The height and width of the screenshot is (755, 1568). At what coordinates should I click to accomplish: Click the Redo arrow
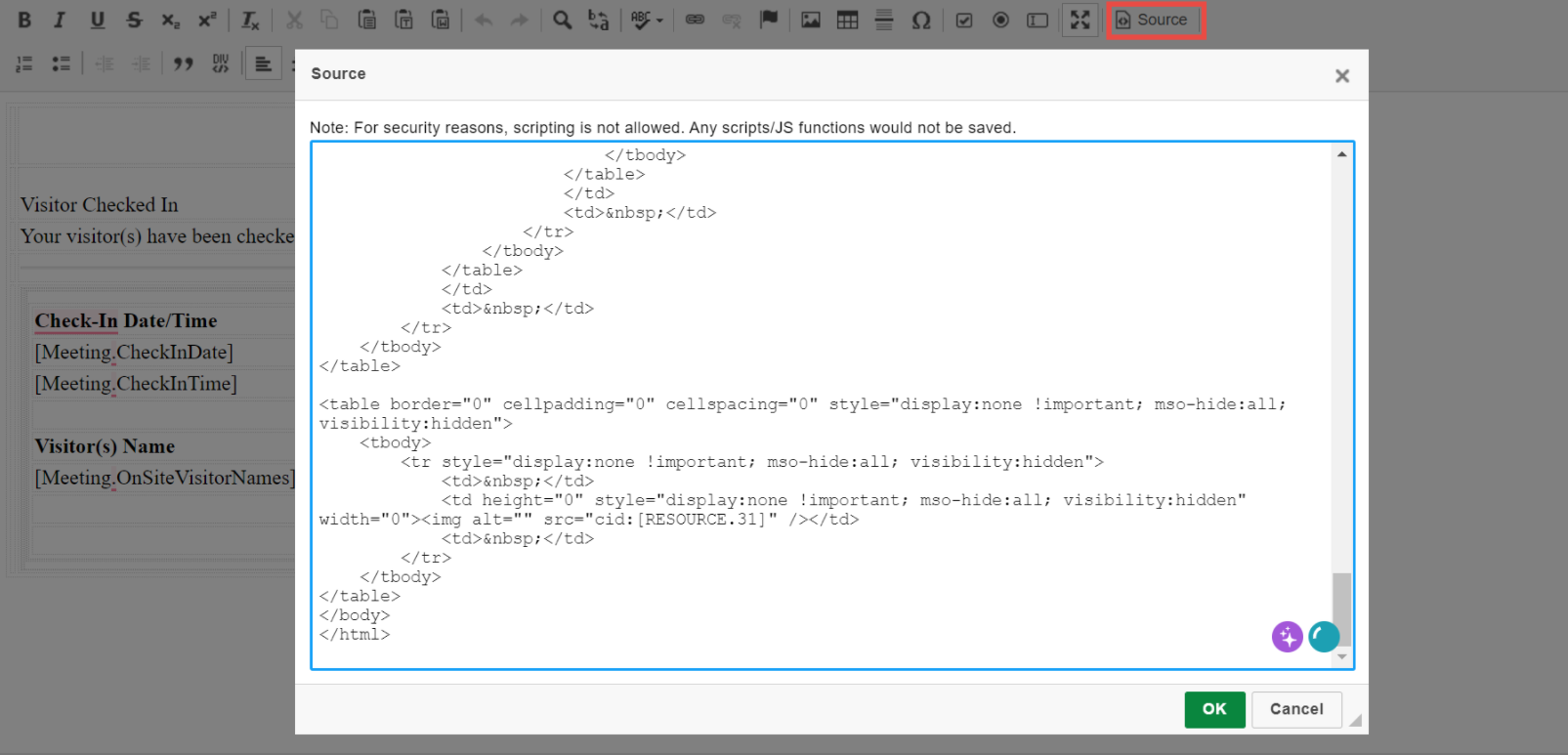coord(520,20)
